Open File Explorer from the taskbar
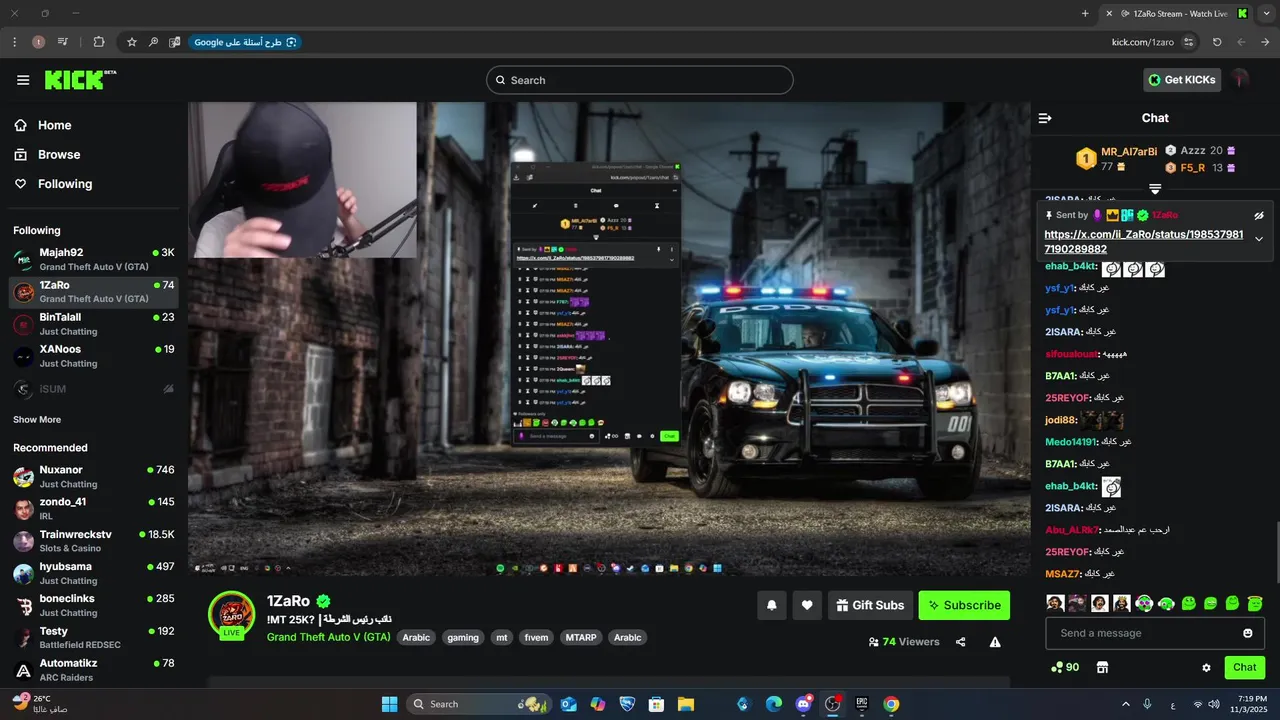 [x=686, y=704]
